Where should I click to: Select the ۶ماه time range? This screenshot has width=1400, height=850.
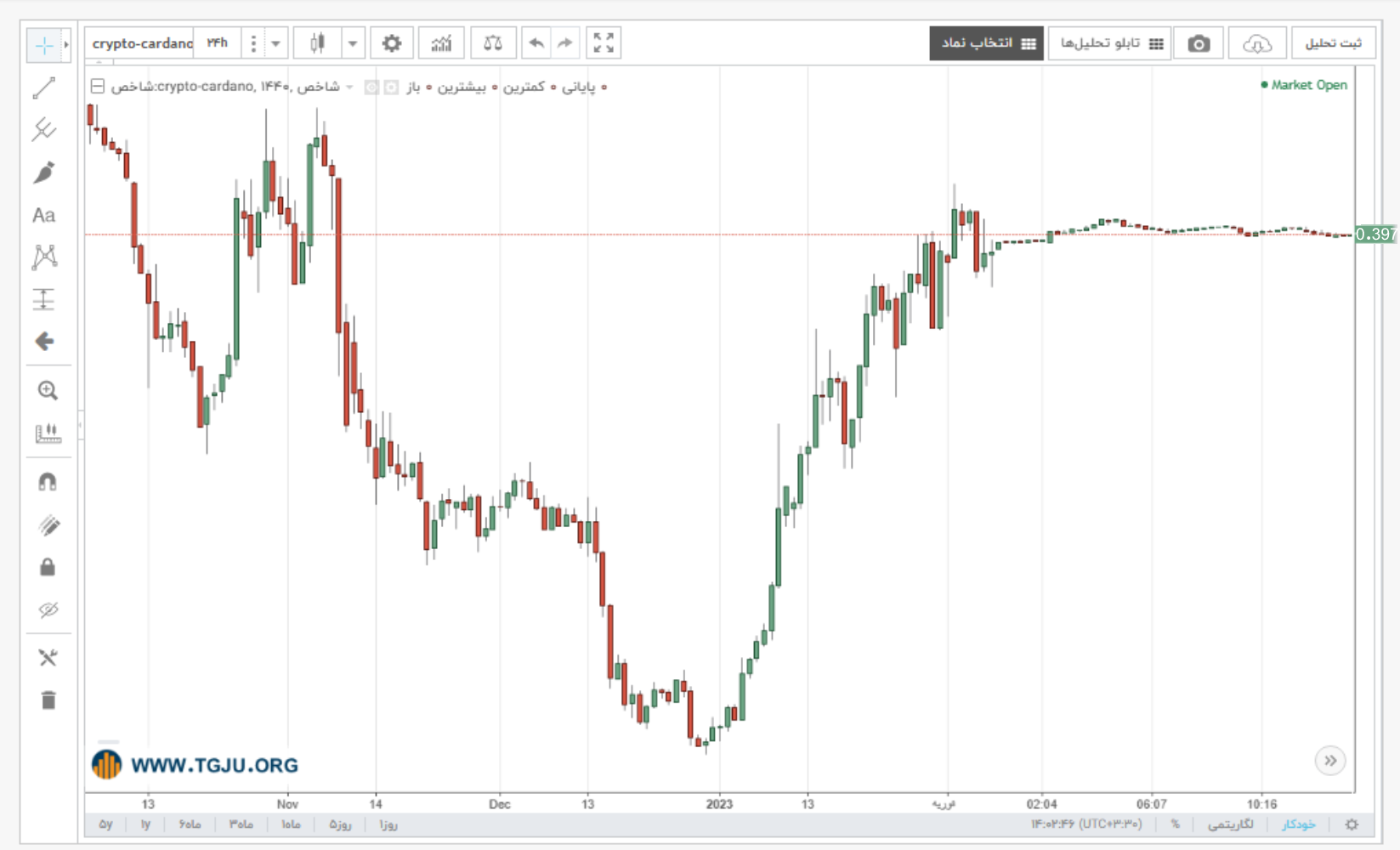(190, 824)
